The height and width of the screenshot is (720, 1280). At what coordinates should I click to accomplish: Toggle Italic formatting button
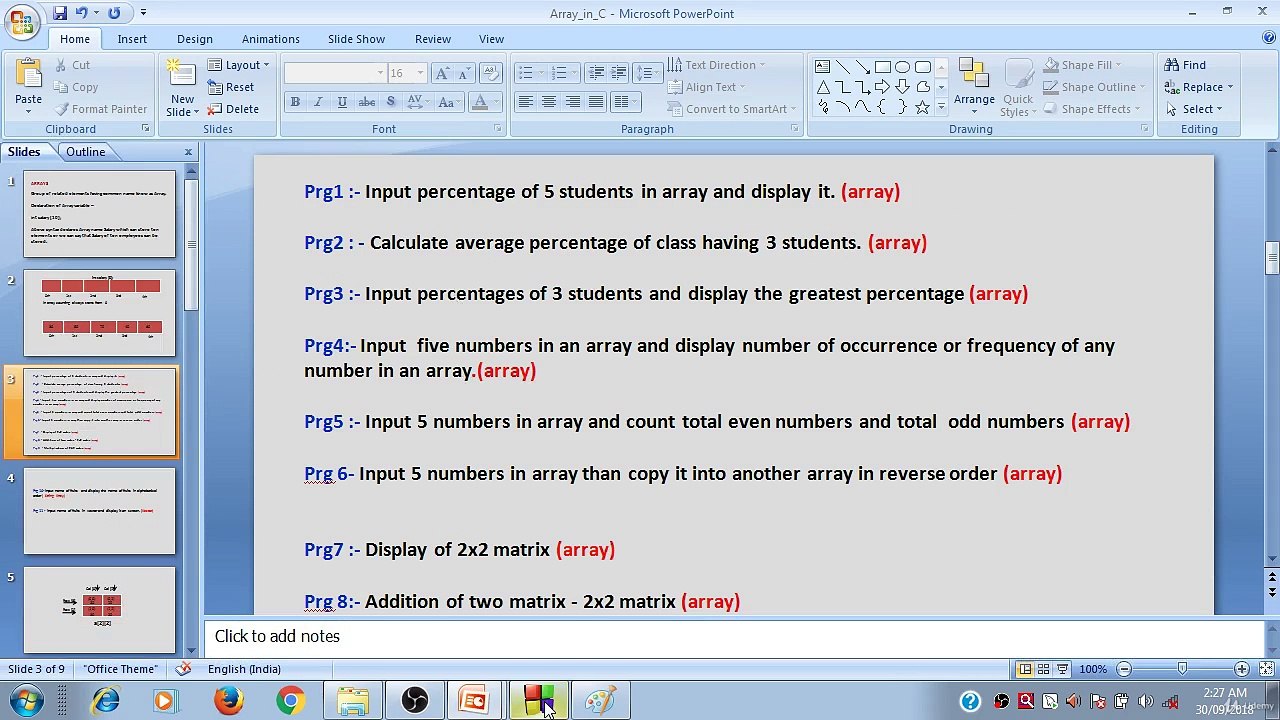(318, 102)
